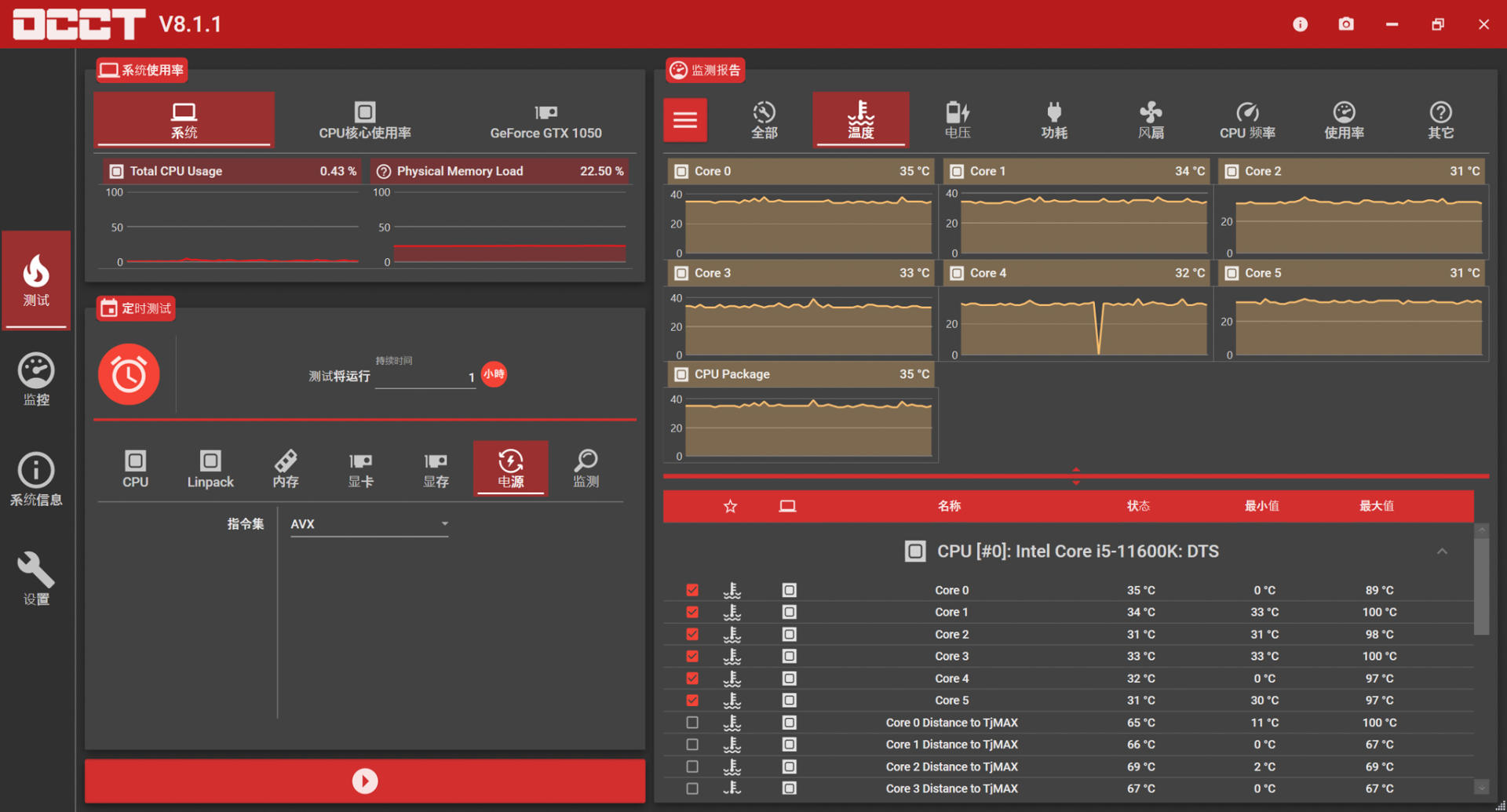Image resolution: width=1507 pixels, height=812 pixels.
Task: Uncheck the Core 2 graph checkbox
Action: pos(692,634)
